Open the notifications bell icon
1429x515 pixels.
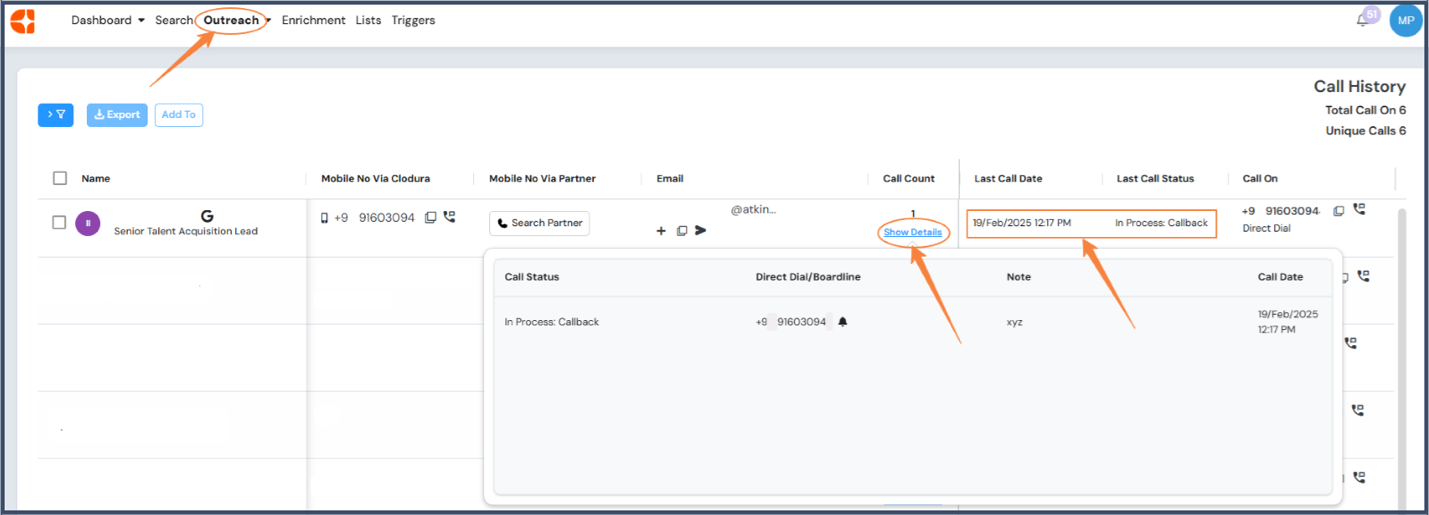(1361, 20)
